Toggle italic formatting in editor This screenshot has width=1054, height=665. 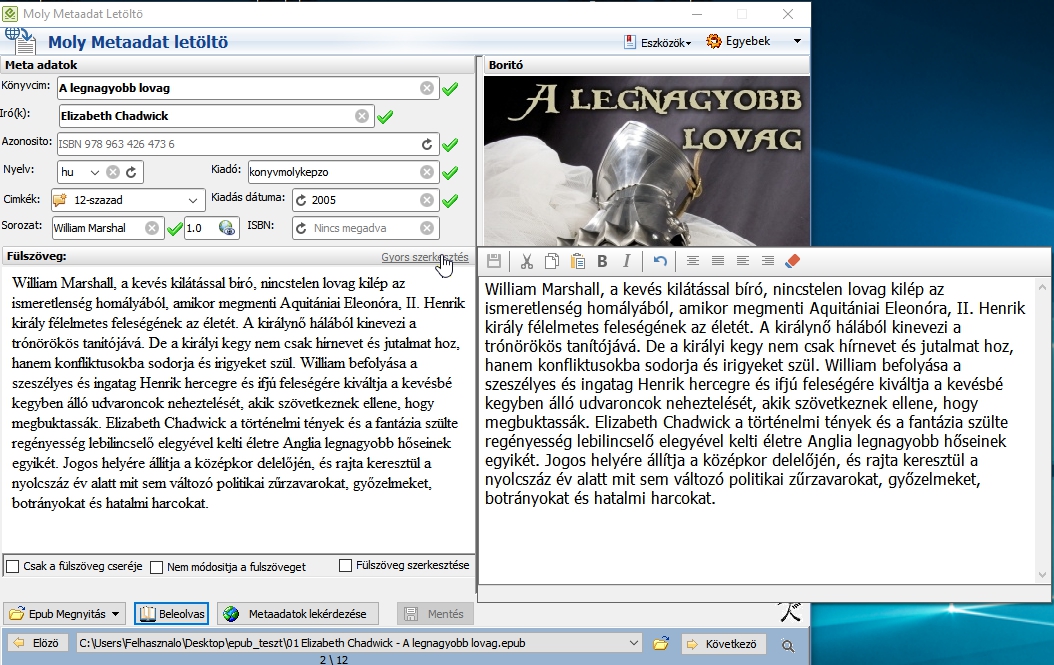tap(626, 261)
